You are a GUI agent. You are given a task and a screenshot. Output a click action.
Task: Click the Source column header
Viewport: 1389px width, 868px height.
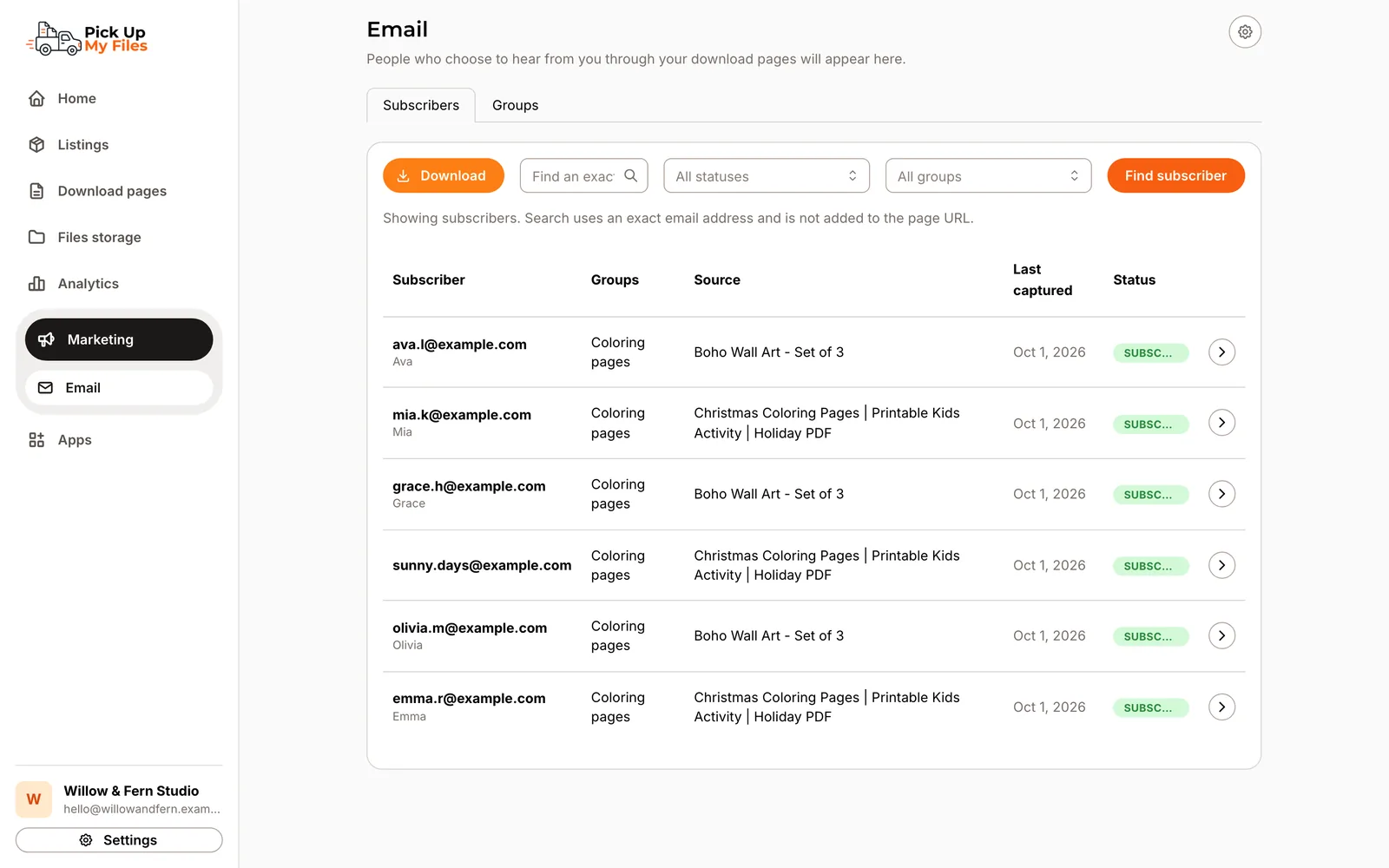pyautogui.click(x=717, y=279)
